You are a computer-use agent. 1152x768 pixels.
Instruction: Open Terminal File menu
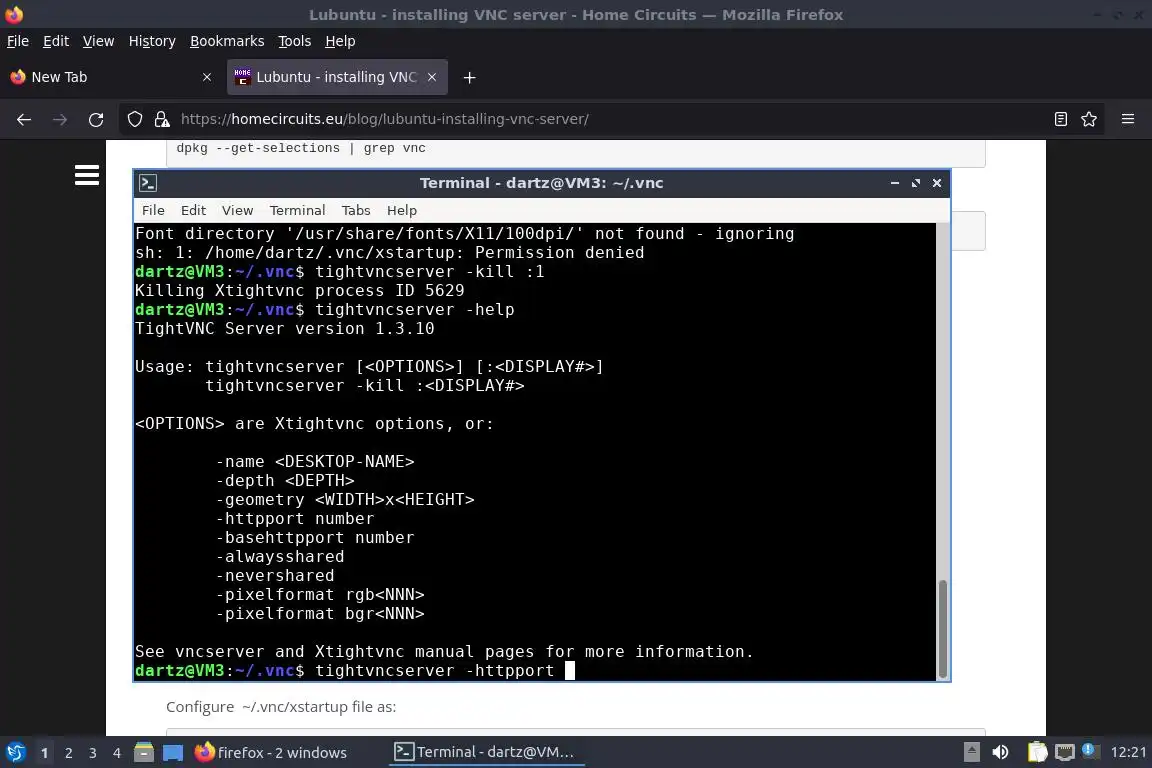click(x=153, y=210)
